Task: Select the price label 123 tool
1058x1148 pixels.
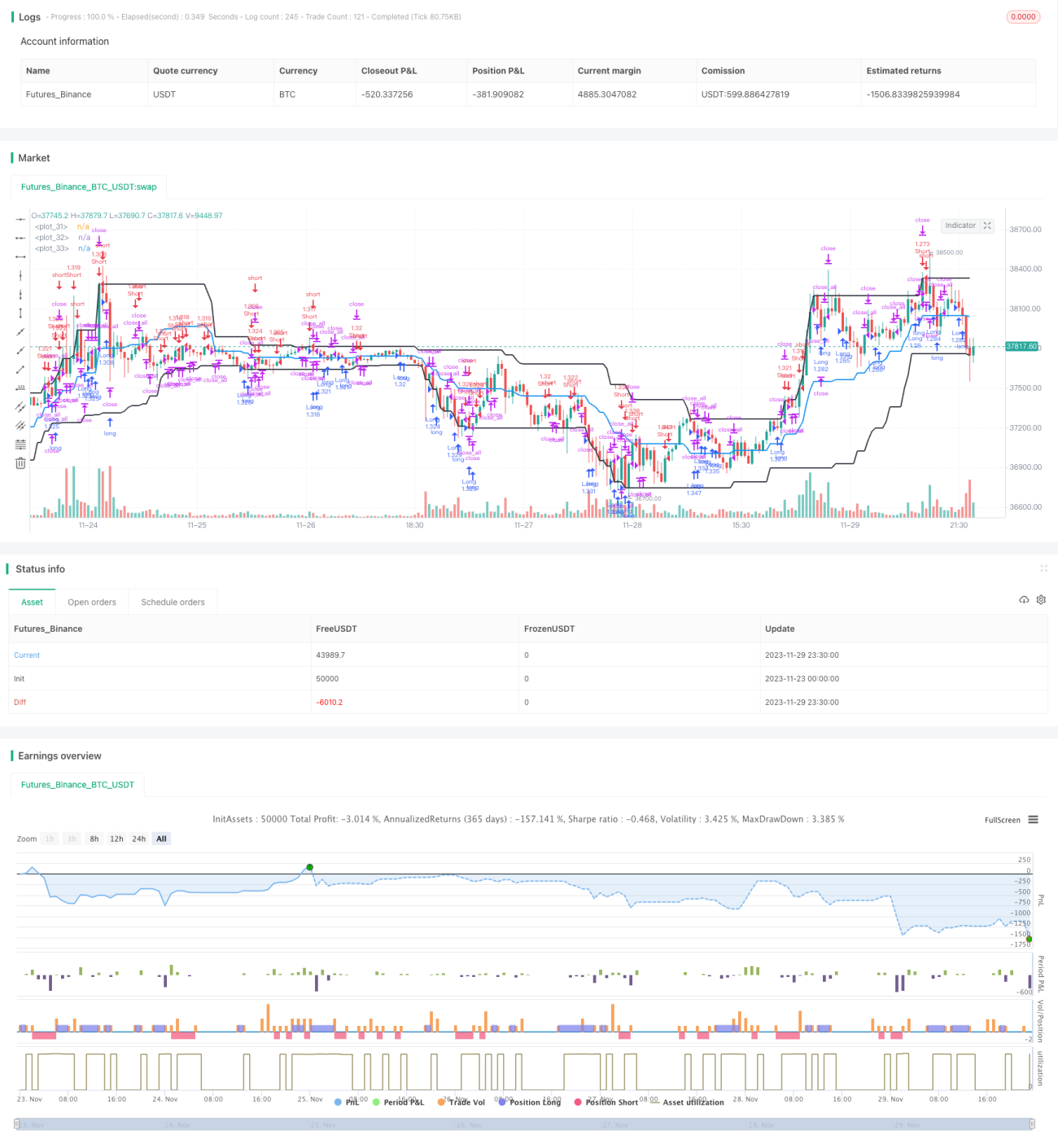Action: click(x=20, y=388)
